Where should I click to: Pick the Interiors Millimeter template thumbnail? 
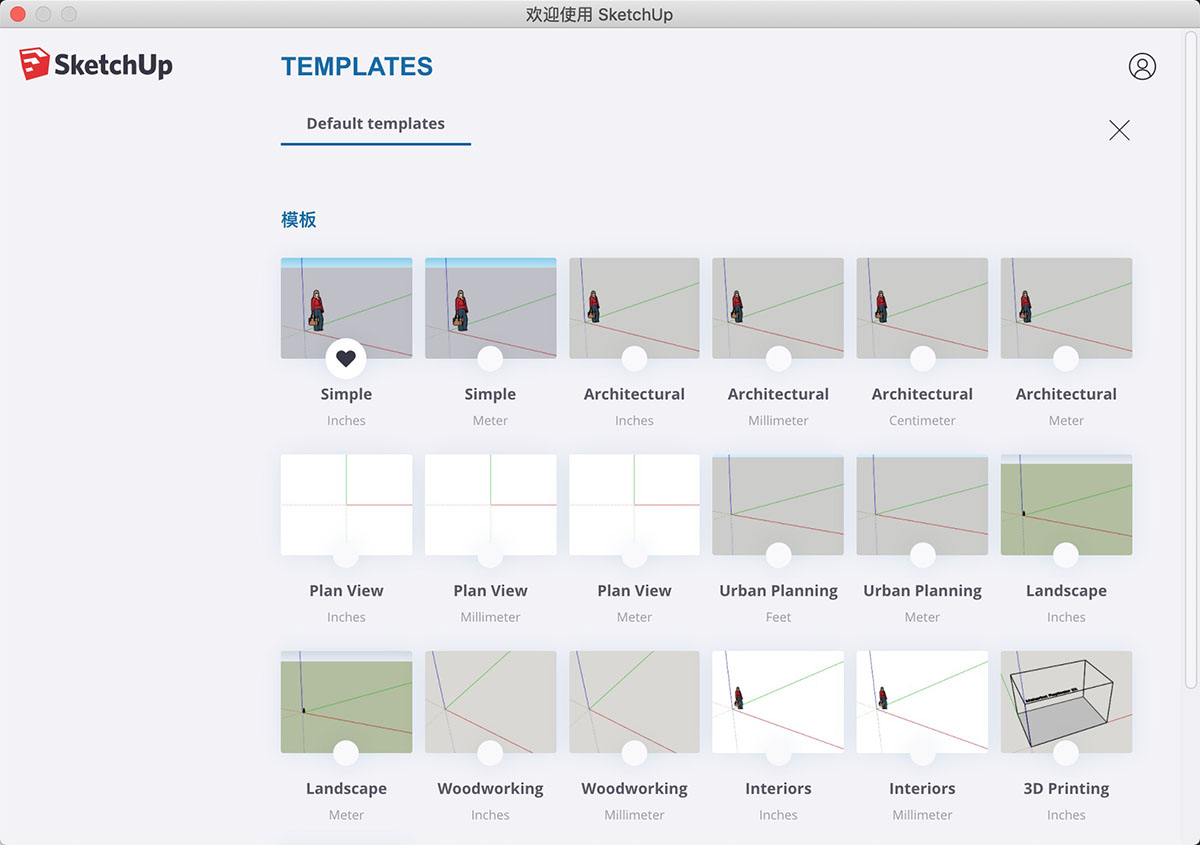click(x=922, y=700)
